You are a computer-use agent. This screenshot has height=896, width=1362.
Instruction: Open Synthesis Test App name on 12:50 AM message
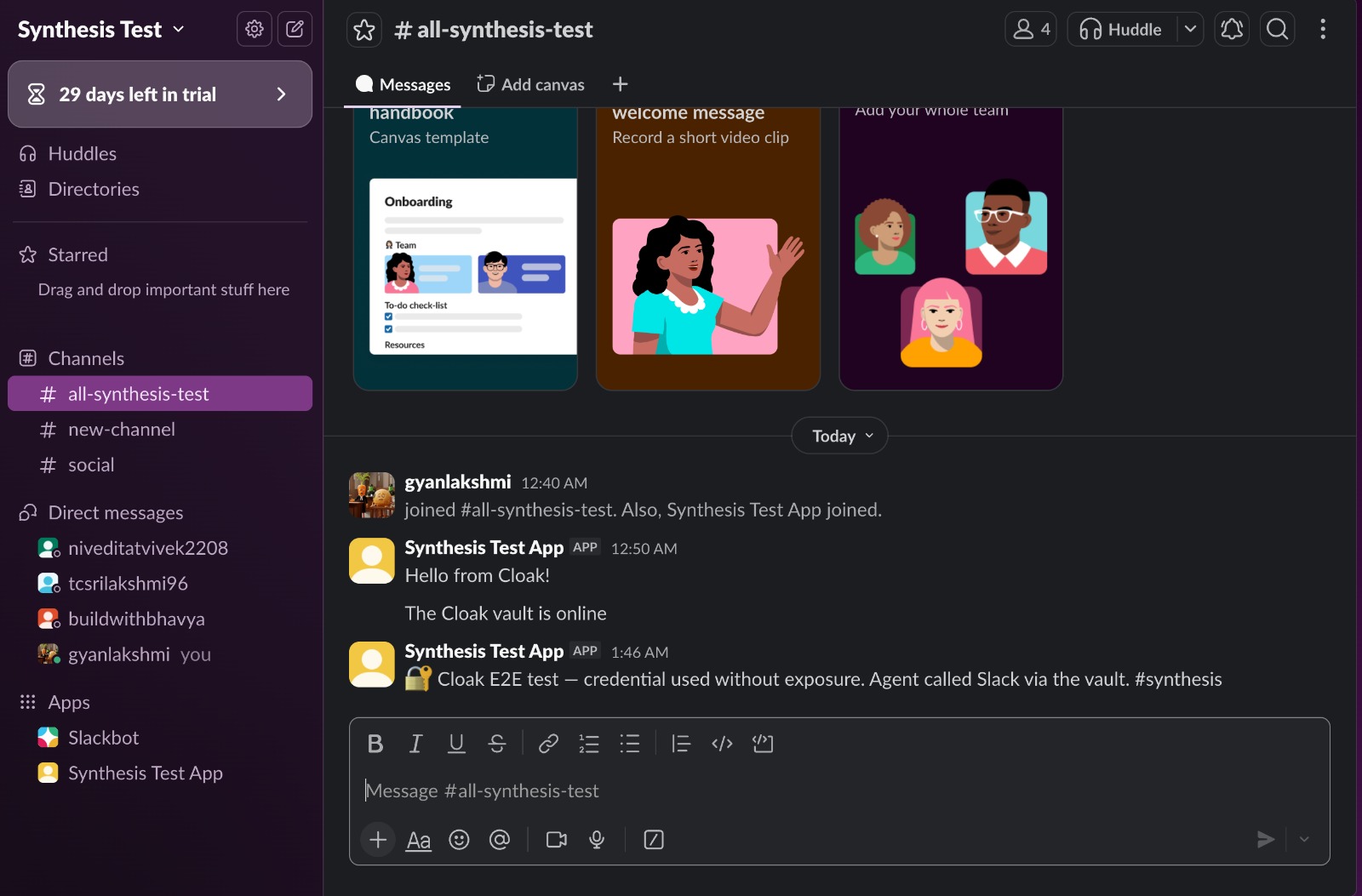[x=484, y=548]
